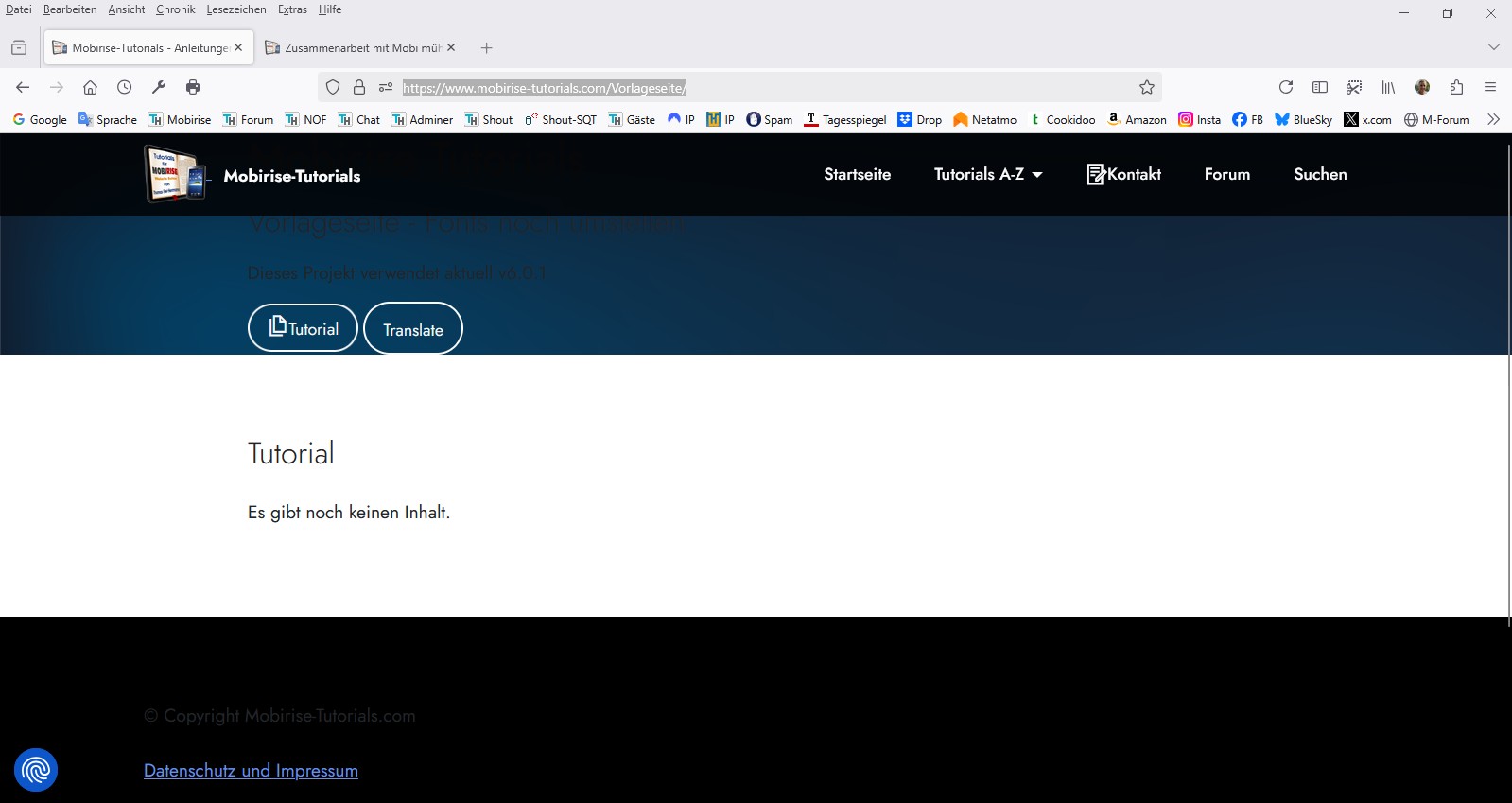
Task: Open the Forum bookmark in bookmarks toolbar
Action: [x=248, y=119]
